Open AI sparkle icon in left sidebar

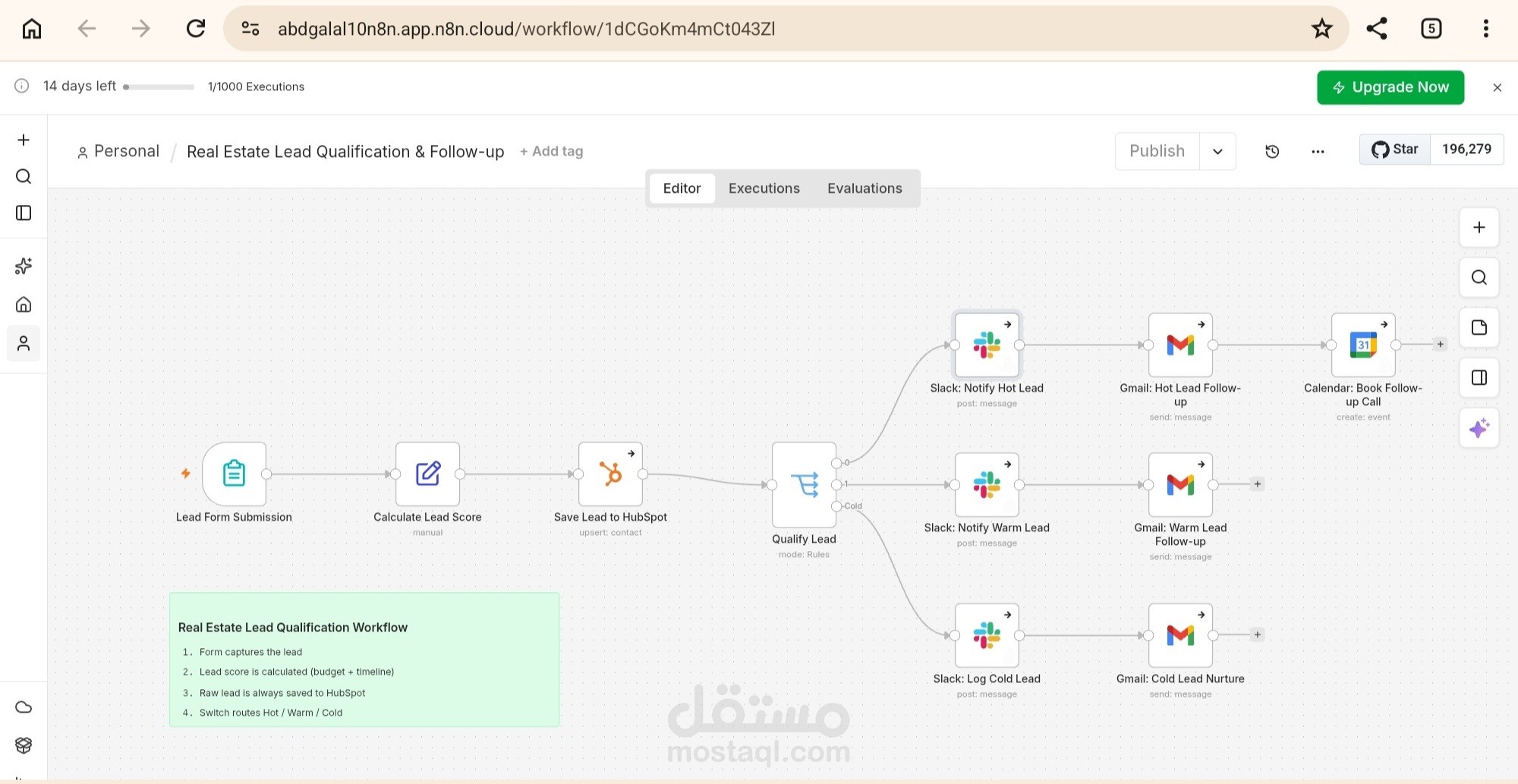pos(24,266)
